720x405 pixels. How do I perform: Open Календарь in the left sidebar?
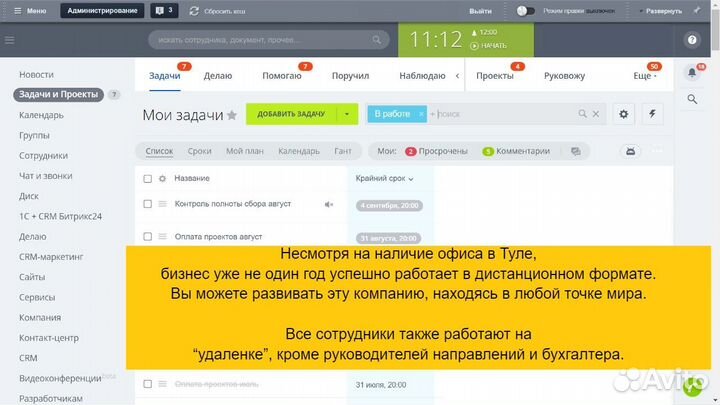(41, 115)
